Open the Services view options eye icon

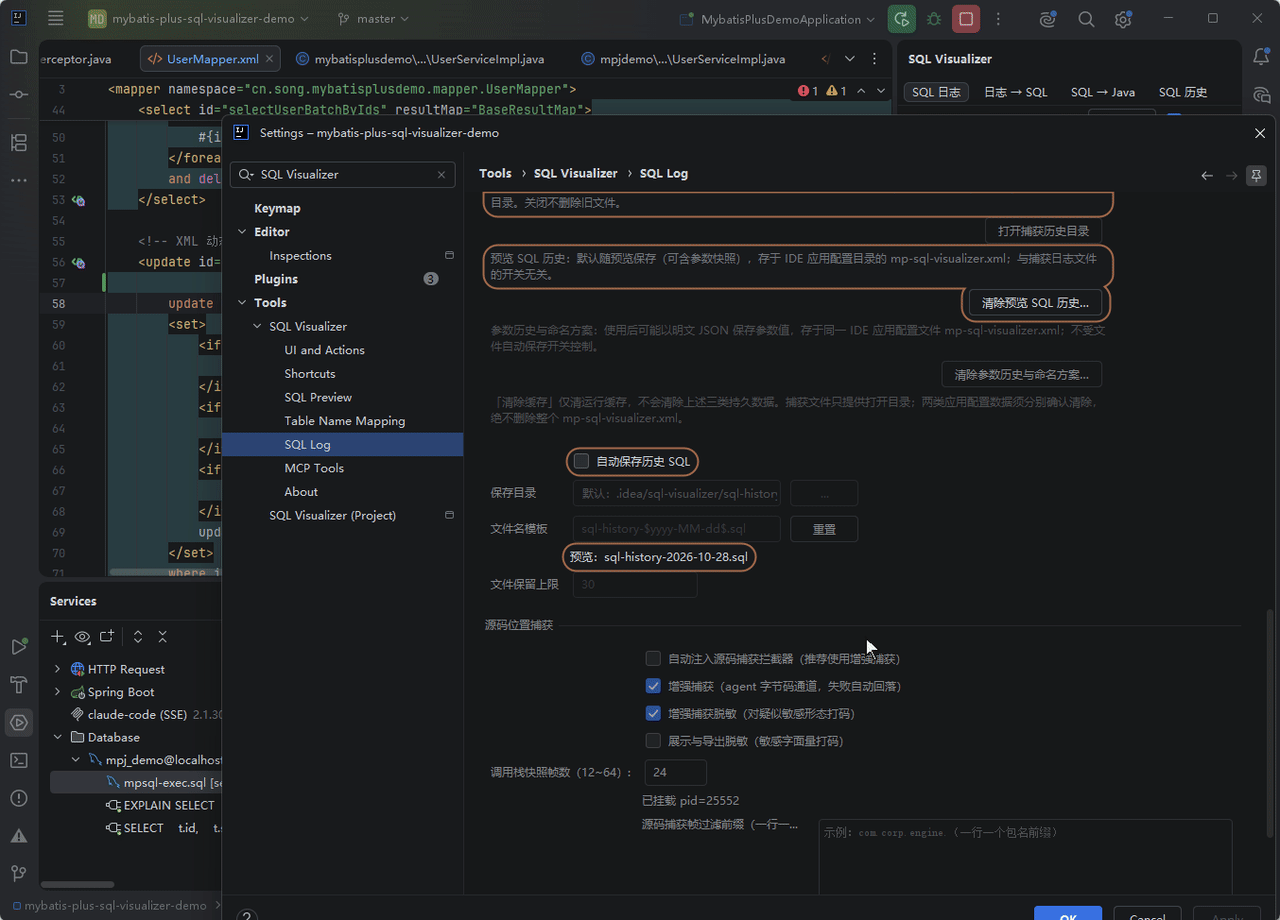tap(82, 637)
